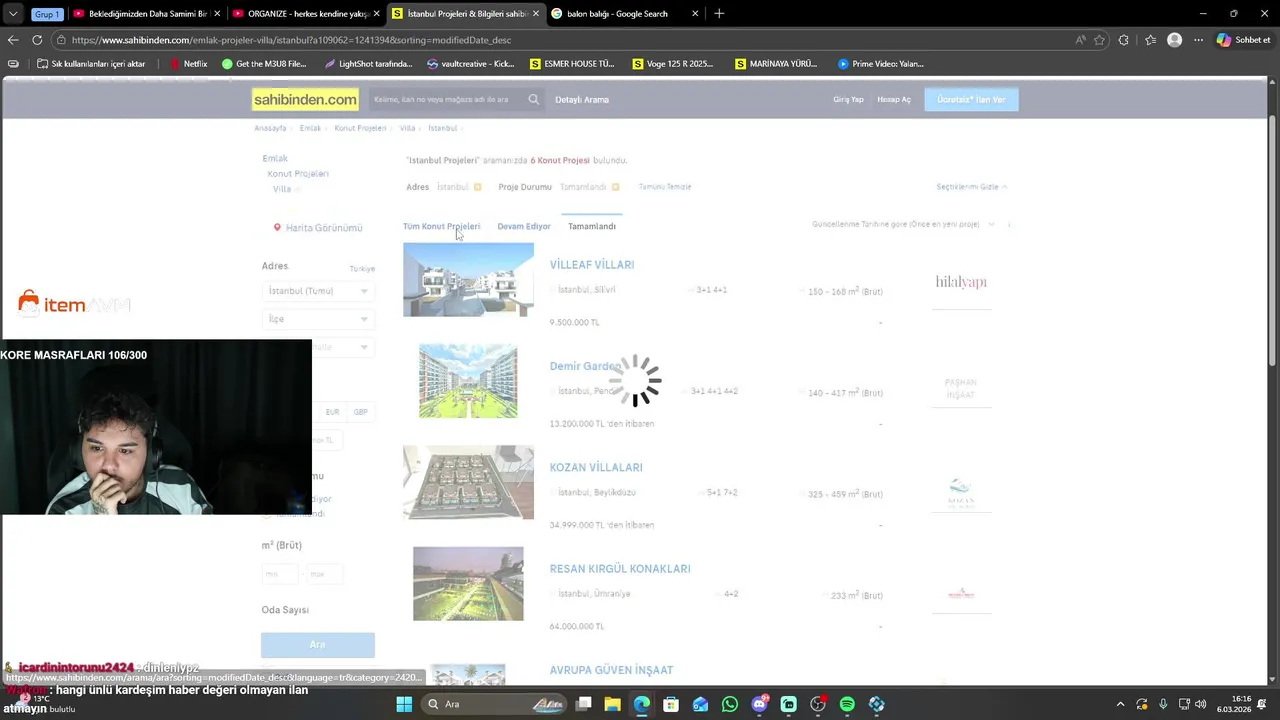
Task: Open the Netflix bookmark
Action: coord(188,63)
